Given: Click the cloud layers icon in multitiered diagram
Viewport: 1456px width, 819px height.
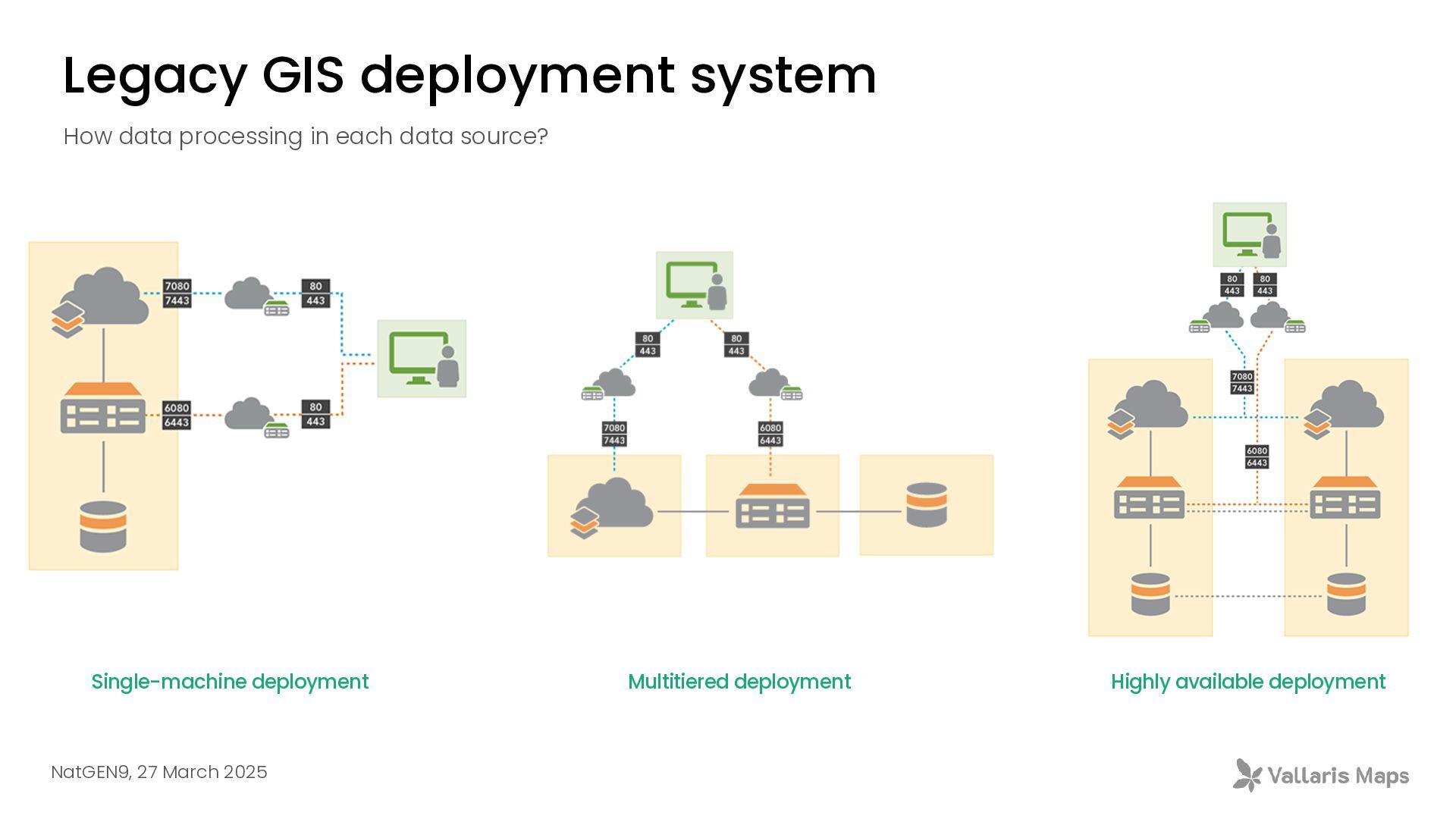Looking at the screenshot, I should point(612,507).
